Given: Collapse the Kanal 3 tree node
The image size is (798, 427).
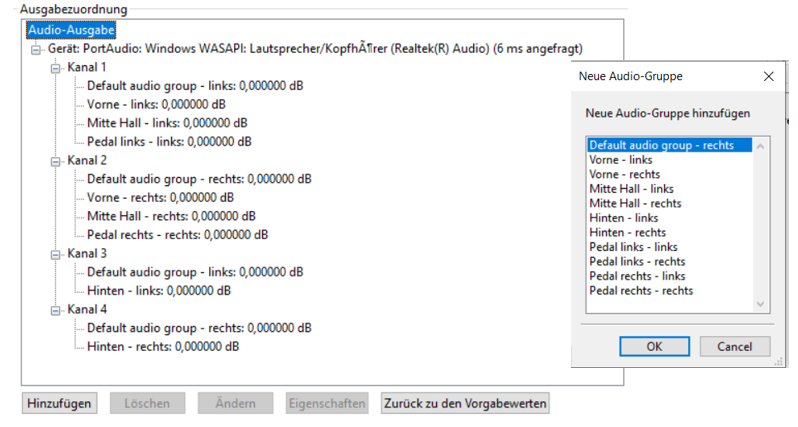Looking at the screenshot, I should pyautogui.click(x=55, y=253).
